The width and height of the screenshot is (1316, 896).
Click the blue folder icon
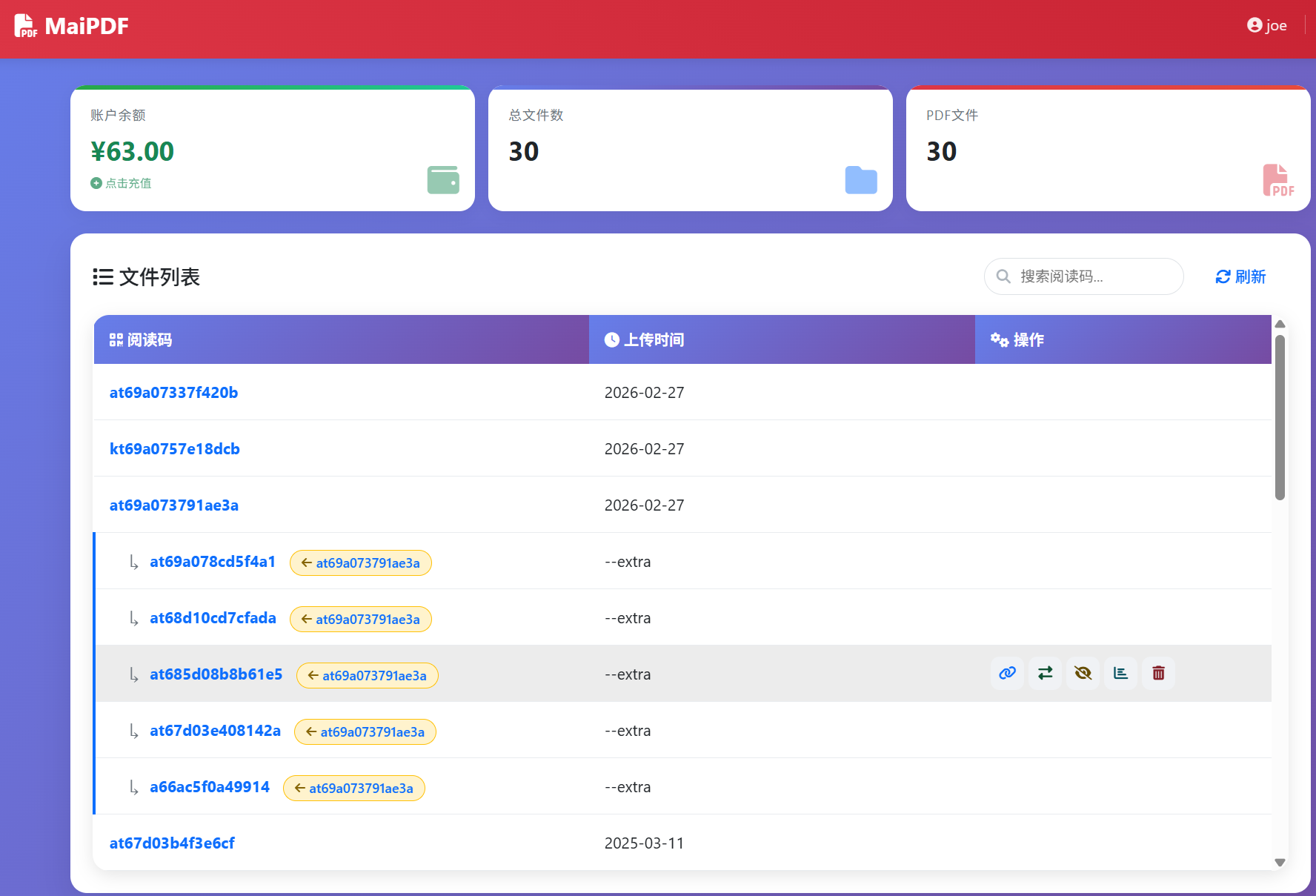(861, 180)
